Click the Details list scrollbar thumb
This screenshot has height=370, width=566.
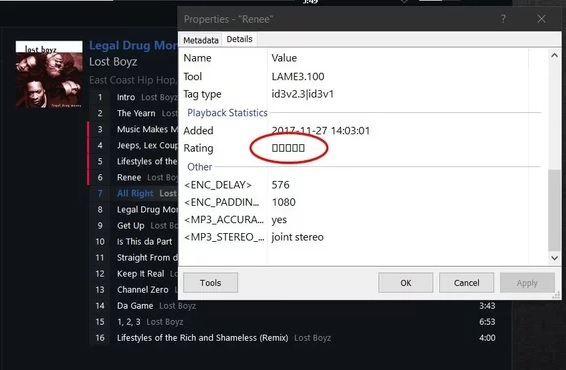pos(554,210)
